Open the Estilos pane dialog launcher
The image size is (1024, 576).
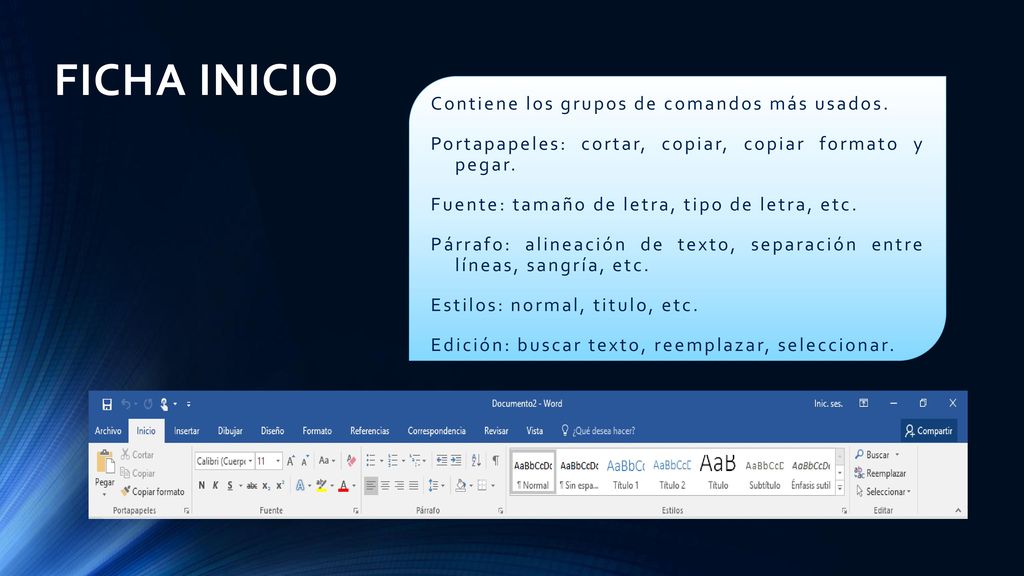[844, 511]
